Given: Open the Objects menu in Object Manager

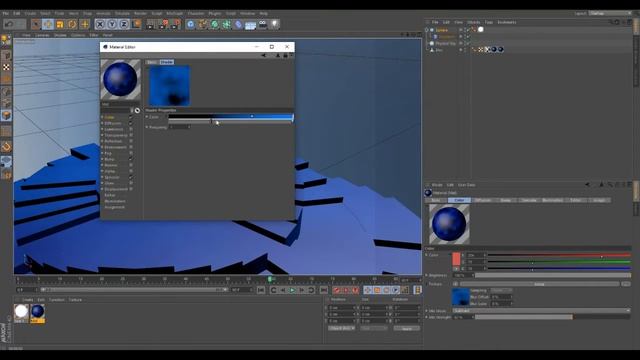Looking at the screenshot, I should (x=473, y=22).
